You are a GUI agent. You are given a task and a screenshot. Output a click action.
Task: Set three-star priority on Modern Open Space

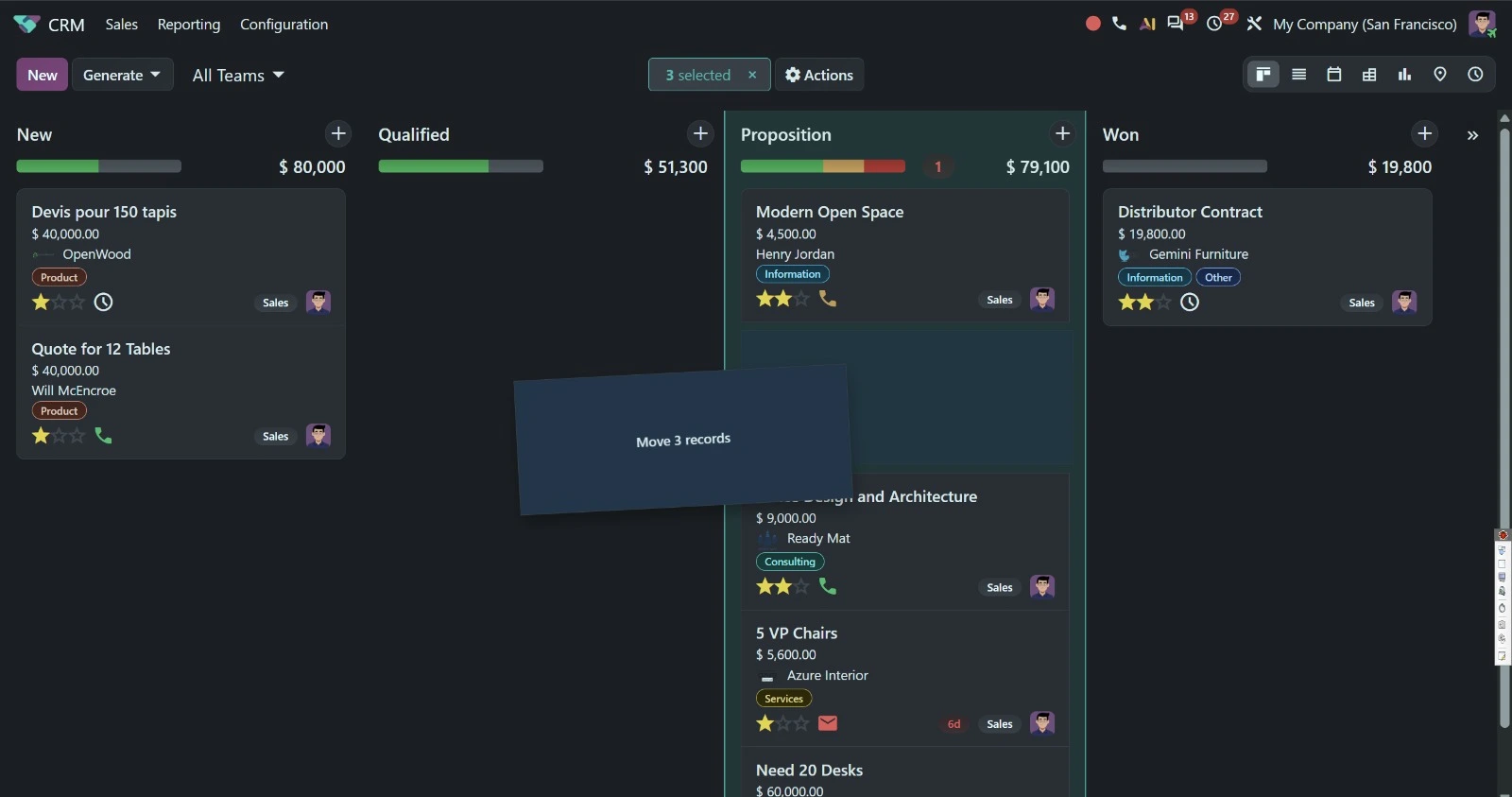[801, 299]
